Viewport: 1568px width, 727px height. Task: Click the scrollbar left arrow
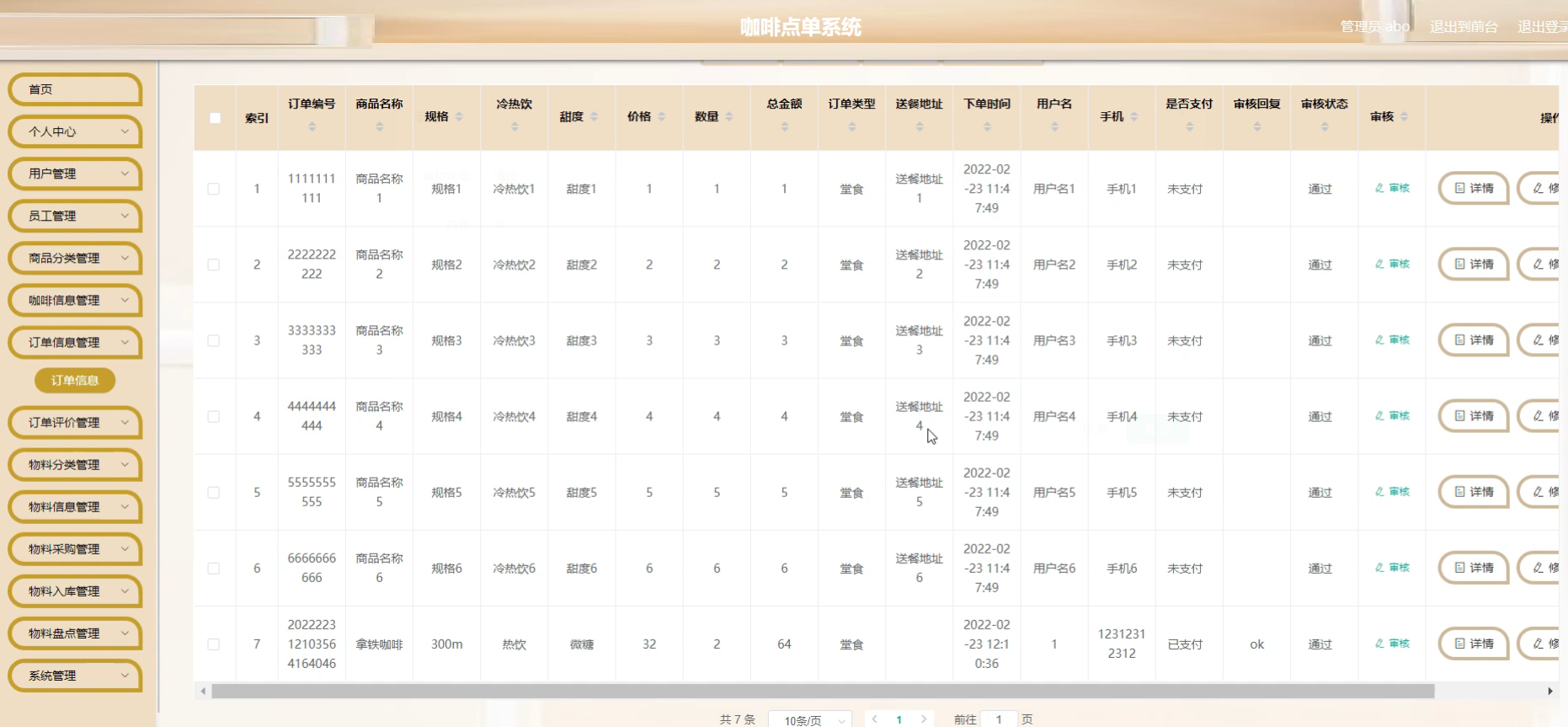tap(203, 692)
